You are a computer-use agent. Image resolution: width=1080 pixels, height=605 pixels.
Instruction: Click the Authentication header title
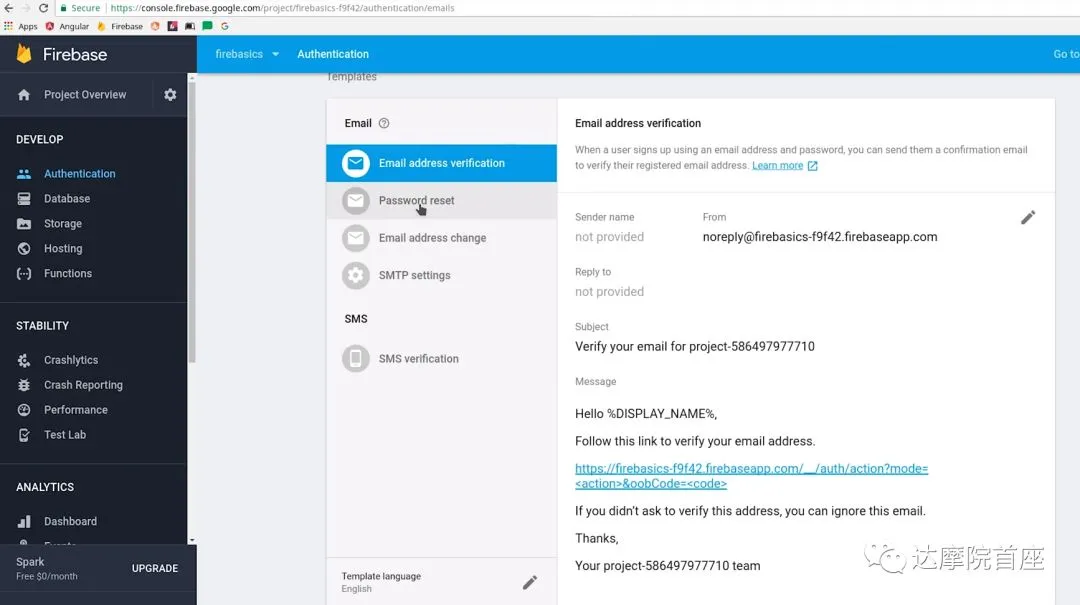(333, 54)
